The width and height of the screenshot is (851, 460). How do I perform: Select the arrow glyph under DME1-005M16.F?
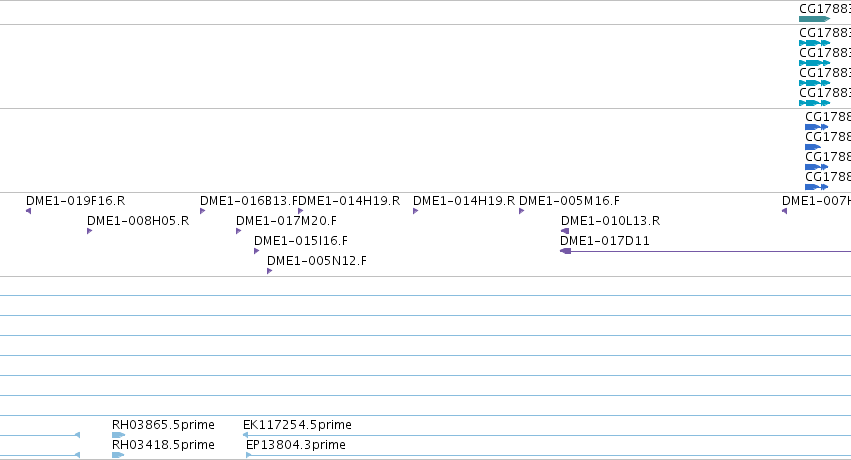coord(522,211)
